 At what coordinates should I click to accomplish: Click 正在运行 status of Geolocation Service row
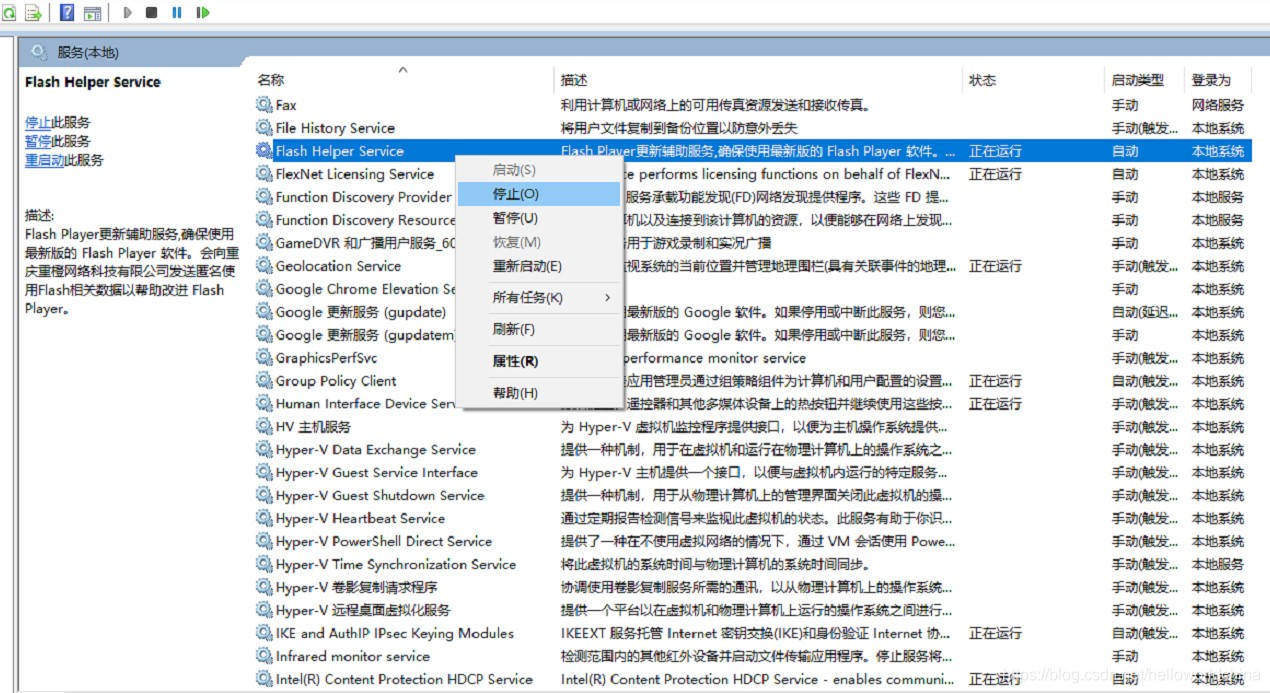pos(995,266)
